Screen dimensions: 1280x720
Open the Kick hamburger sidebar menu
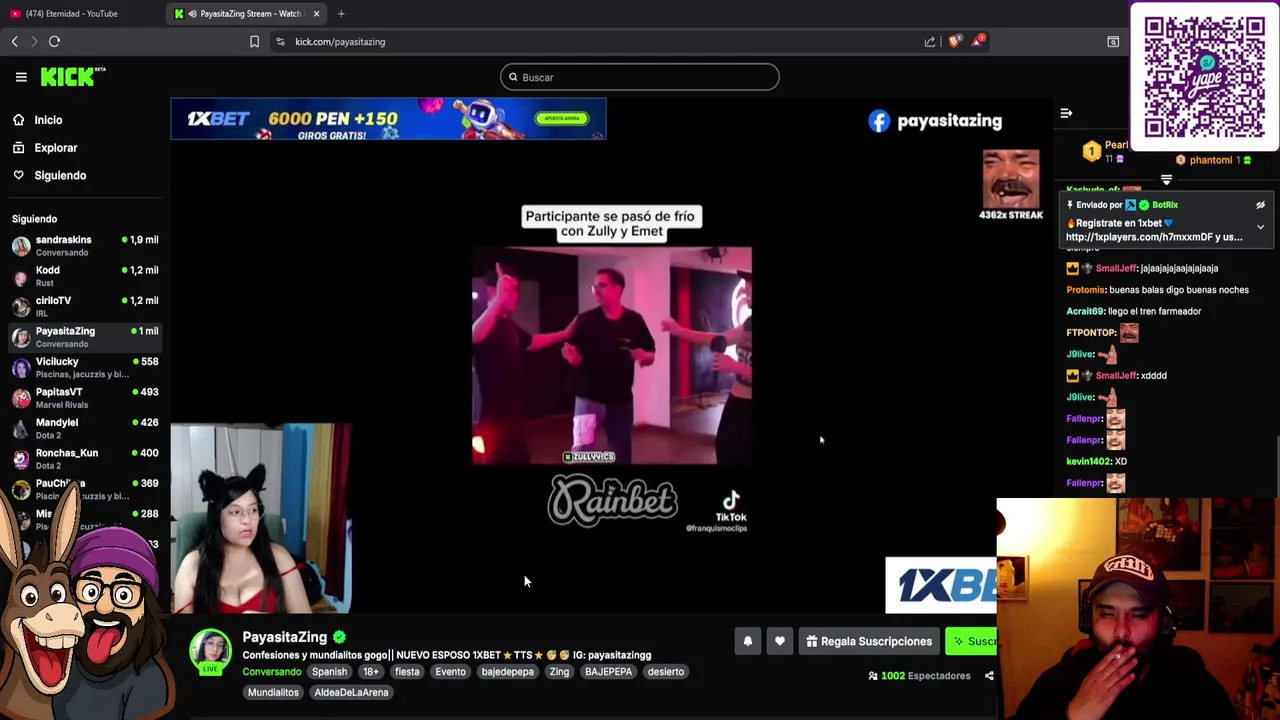[x=21, y=77]
